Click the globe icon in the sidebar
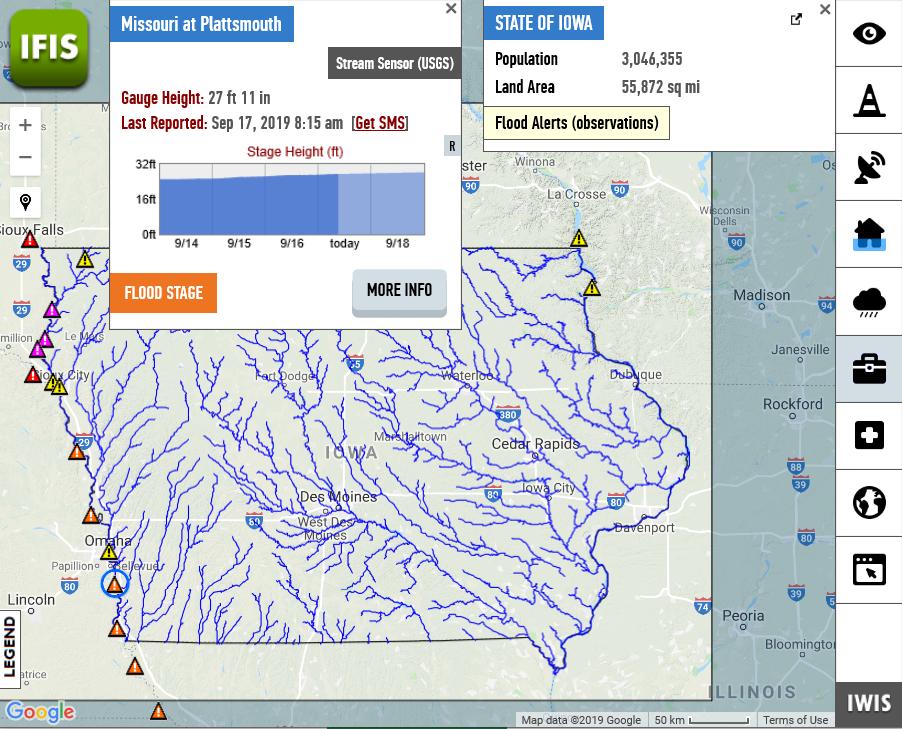 (x=868, y=502)
